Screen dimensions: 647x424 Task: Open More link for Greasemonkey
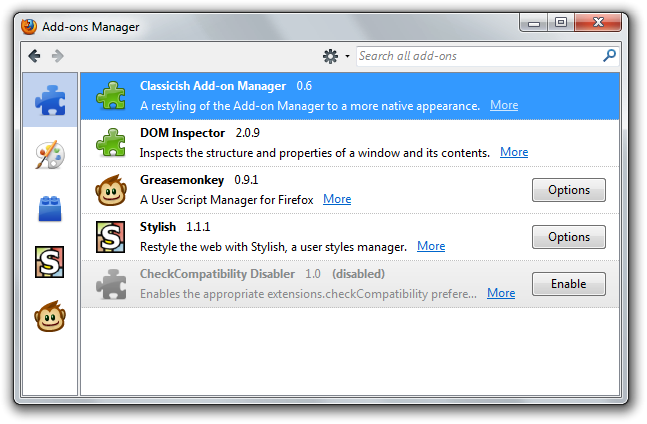[337, 199]
